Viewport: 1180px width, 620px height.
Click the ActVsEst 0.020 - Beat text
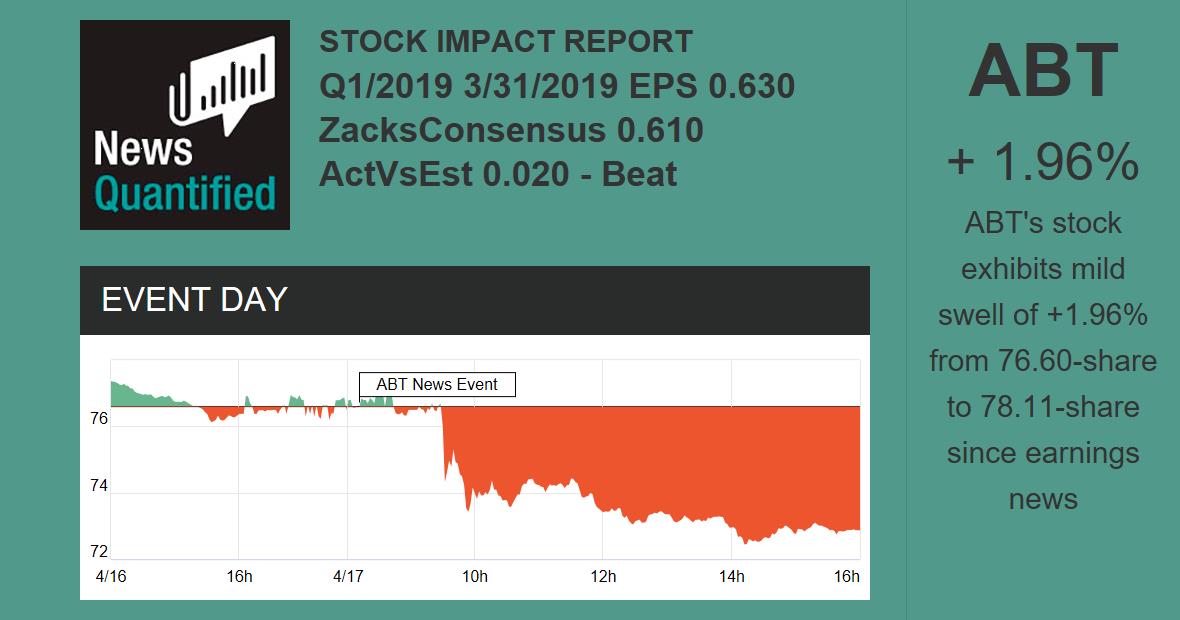point(498,174)
